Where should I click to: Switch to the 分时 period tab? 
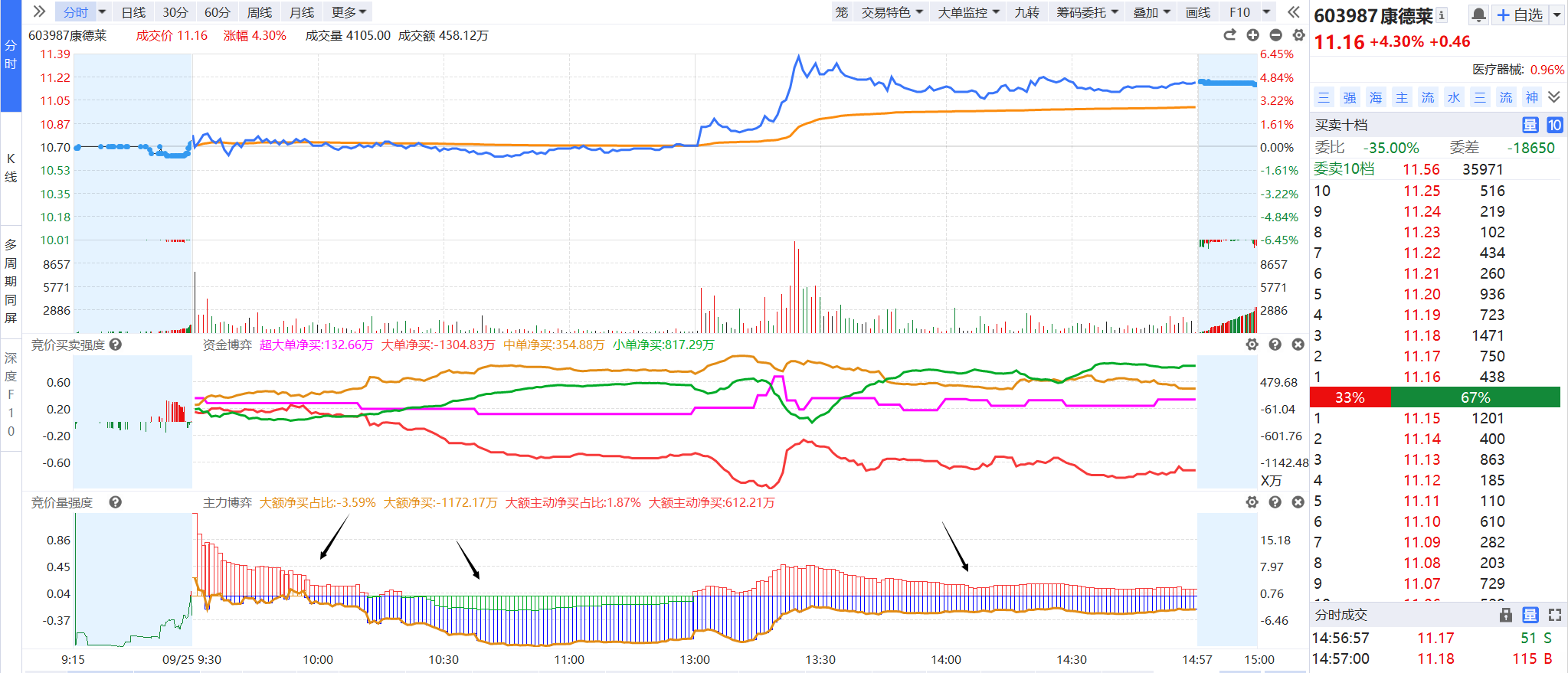tap(75, 12)
